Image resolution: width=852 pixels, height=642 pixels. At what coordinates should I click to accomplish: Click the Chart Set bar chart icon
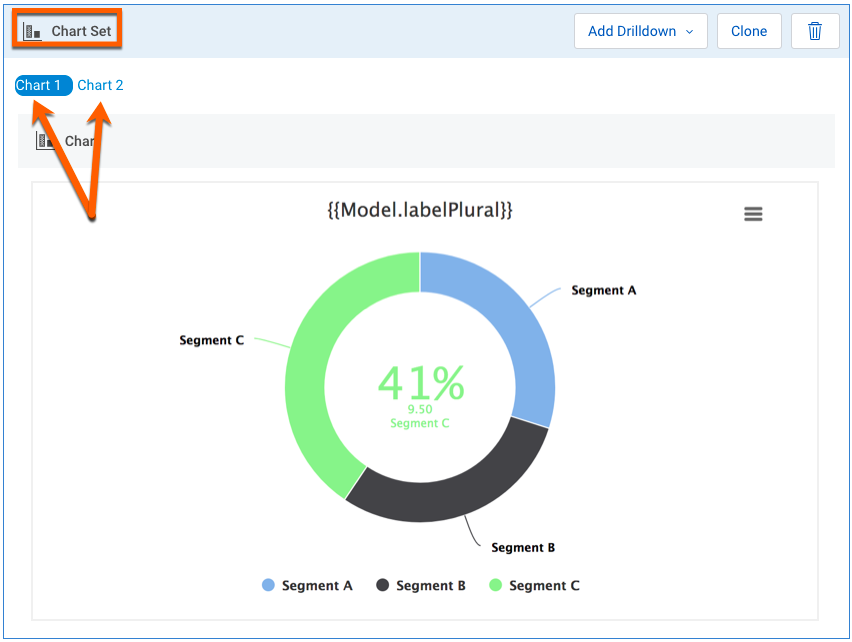(x=32, y=31)
